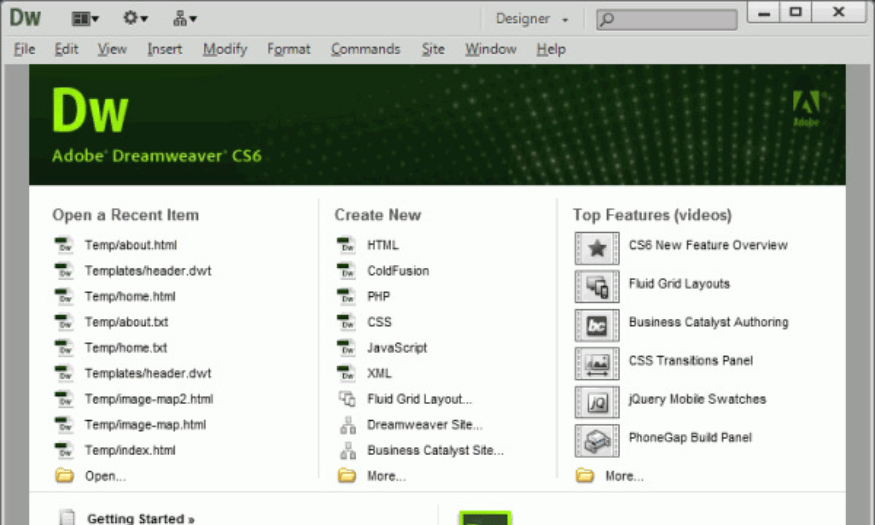Screen dimensions: 875x525
Task: Open the Modify menu
Action: (225, 49)
